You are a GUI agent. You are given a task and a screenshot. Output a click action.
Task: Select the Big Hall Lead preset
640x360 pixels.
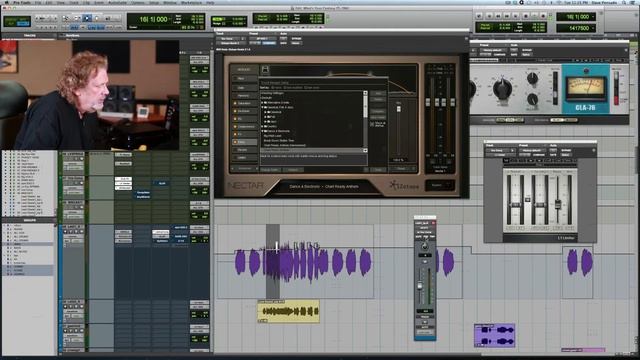click(273, 136)
